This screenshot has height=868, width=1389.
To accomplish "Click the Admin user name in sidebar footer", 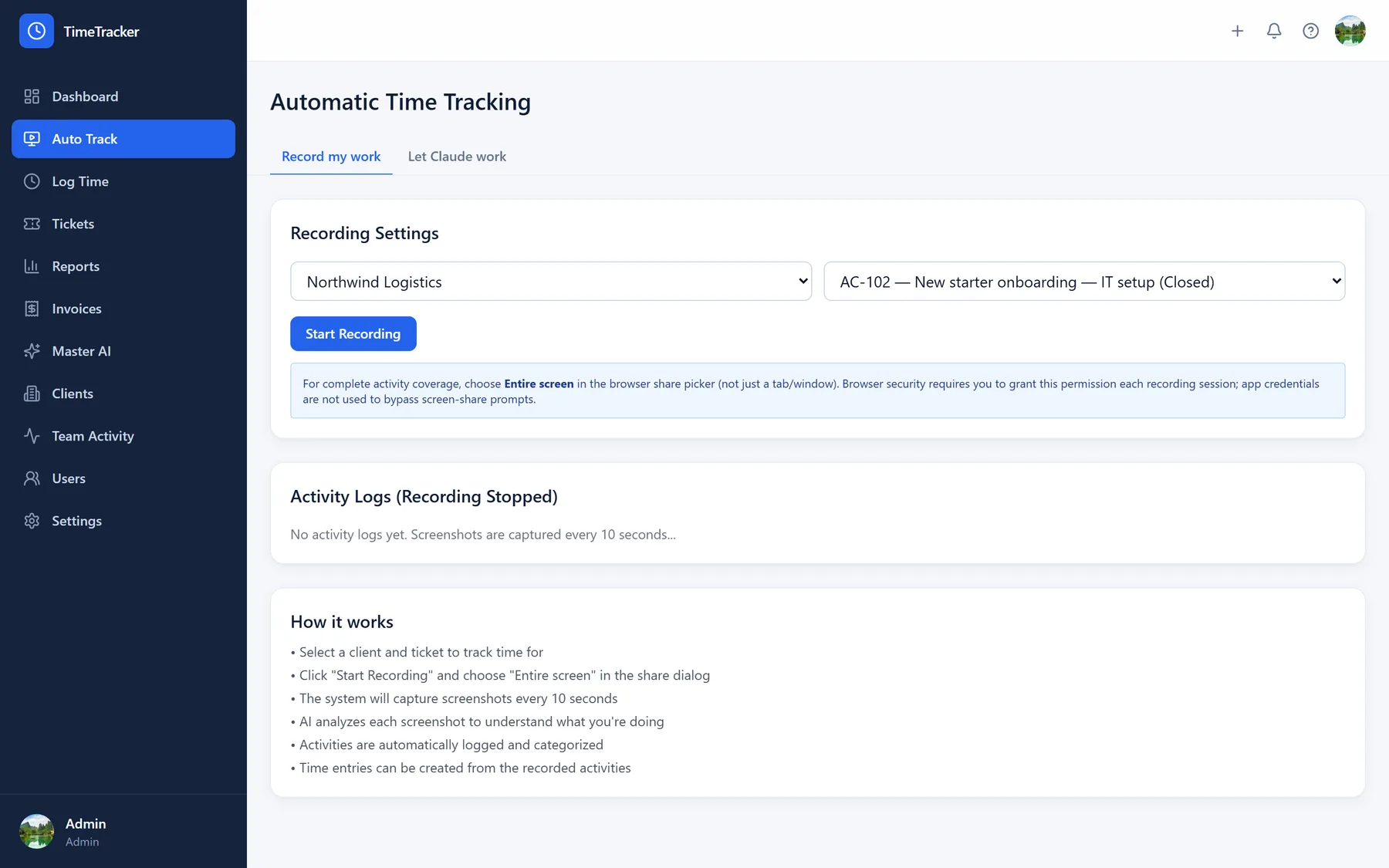I will [86, 824].
